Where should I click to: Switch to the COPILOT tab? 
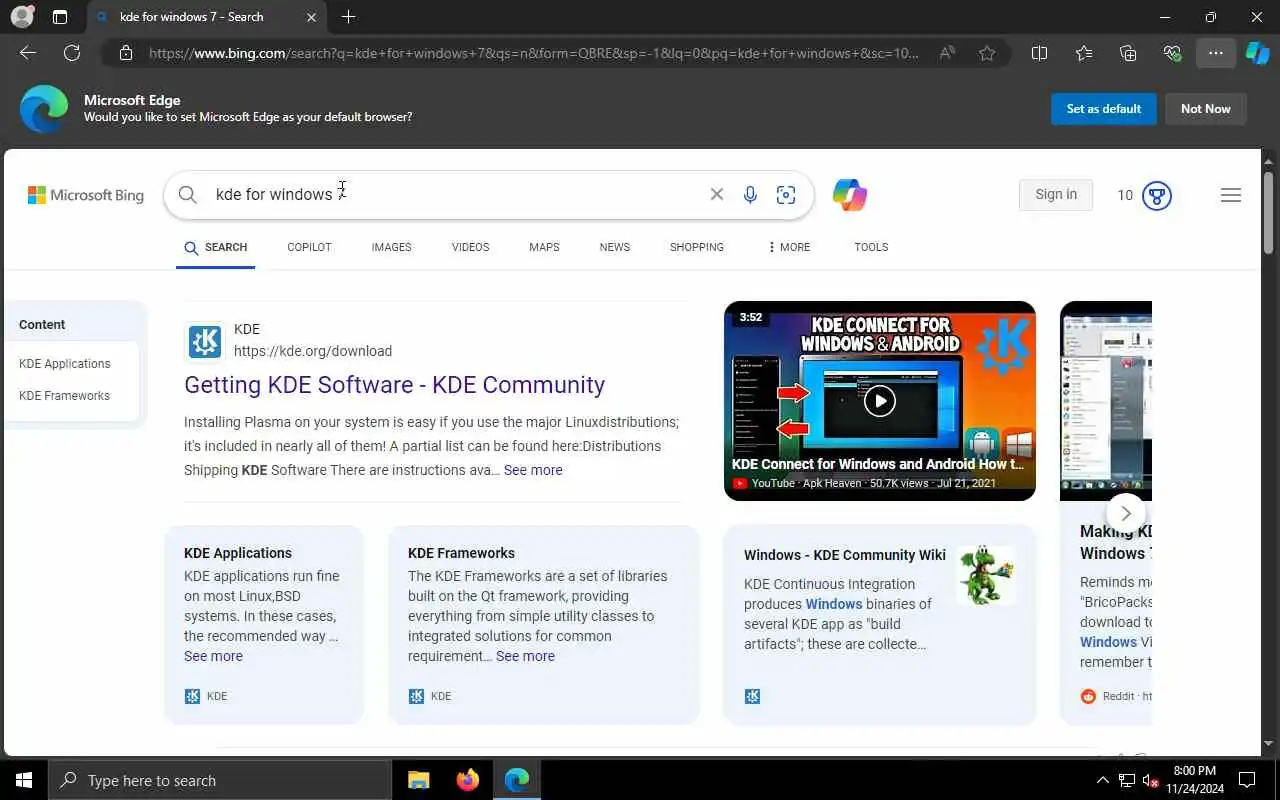[309, 247]
